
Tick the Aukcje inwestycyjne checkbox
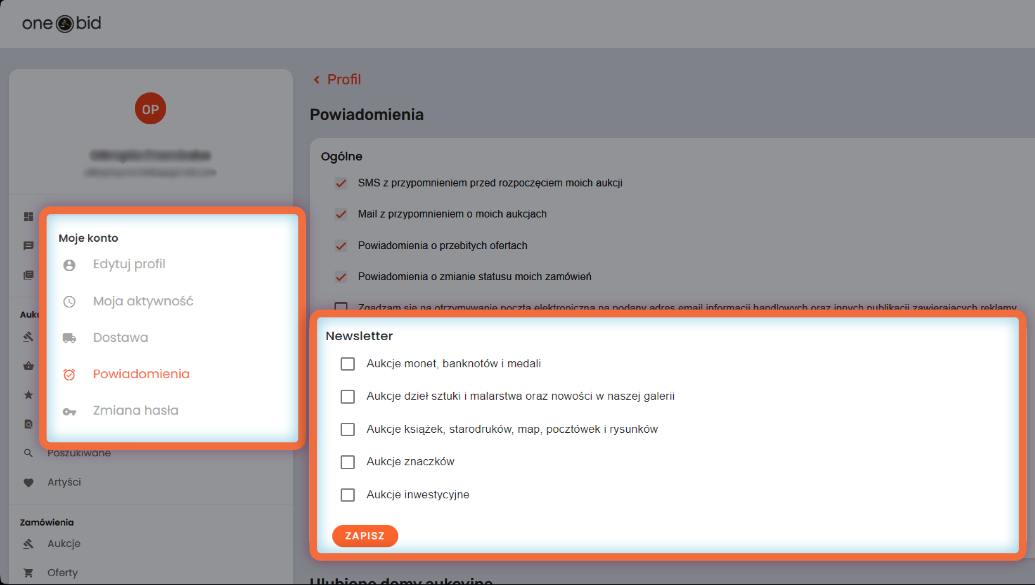click(348, 495)
